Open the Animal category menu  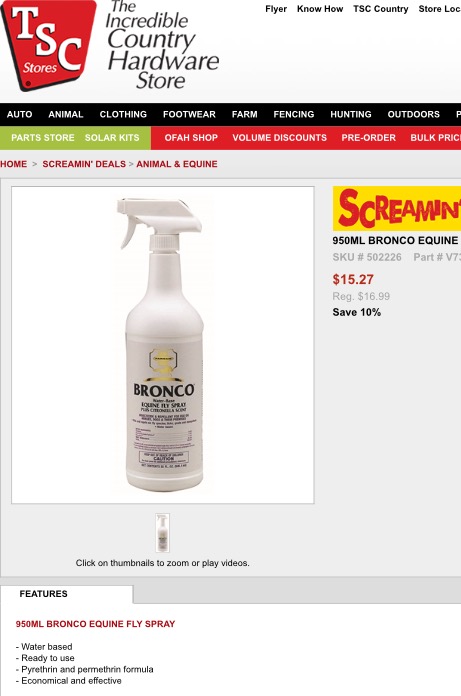[66, 115]
